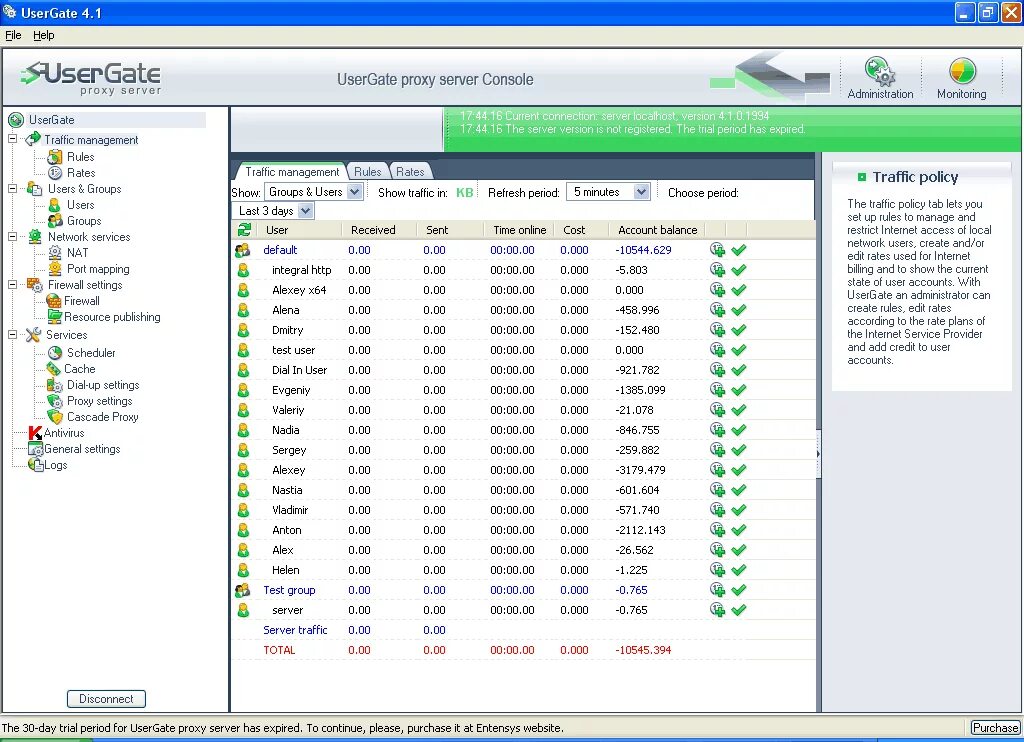Click the Disconnect button
This screenshot has width=1024, height=742.
click(106, 699)
